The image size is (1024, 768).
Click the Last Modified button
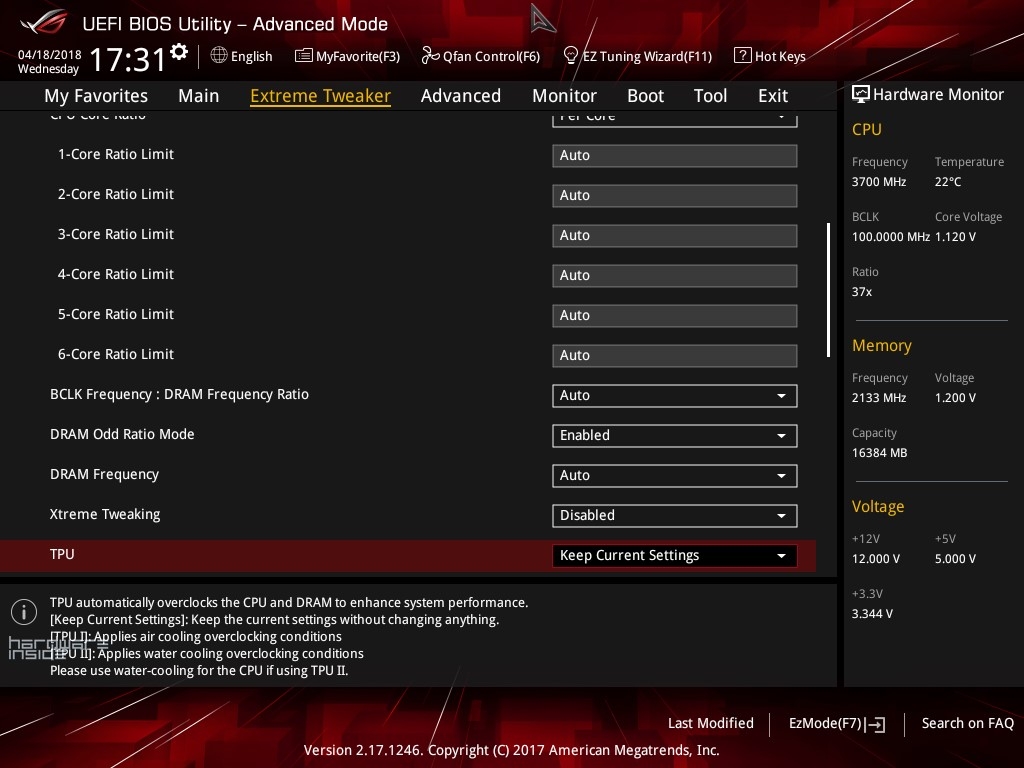pyautogui.click(x=710, y=723)
